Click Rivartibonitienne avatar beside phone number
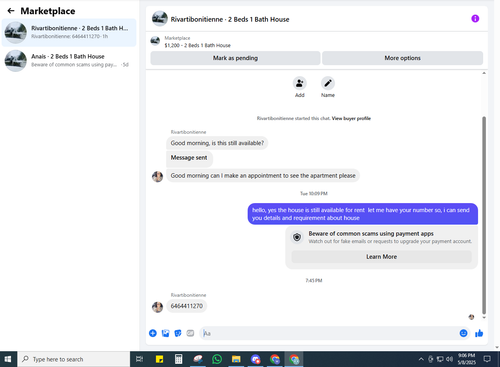 coord(157,307)
